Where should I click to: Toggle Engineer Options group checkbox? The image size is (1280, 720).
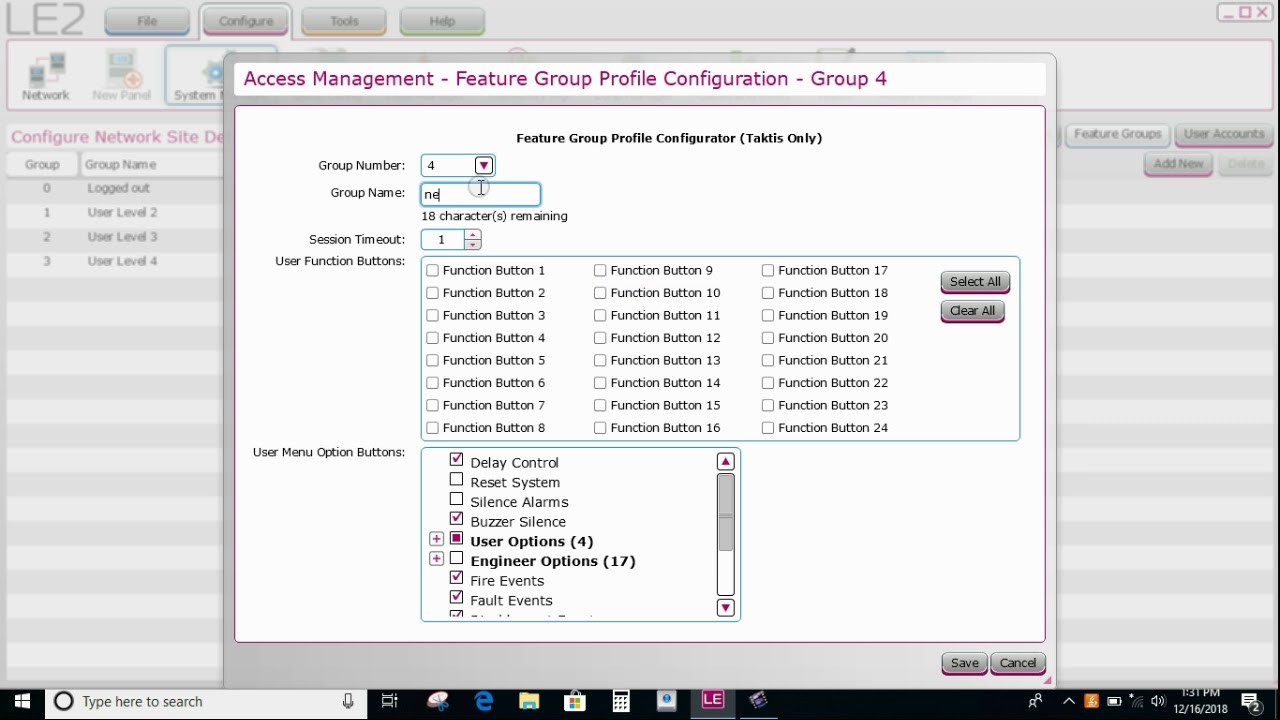tap(457, 558)
